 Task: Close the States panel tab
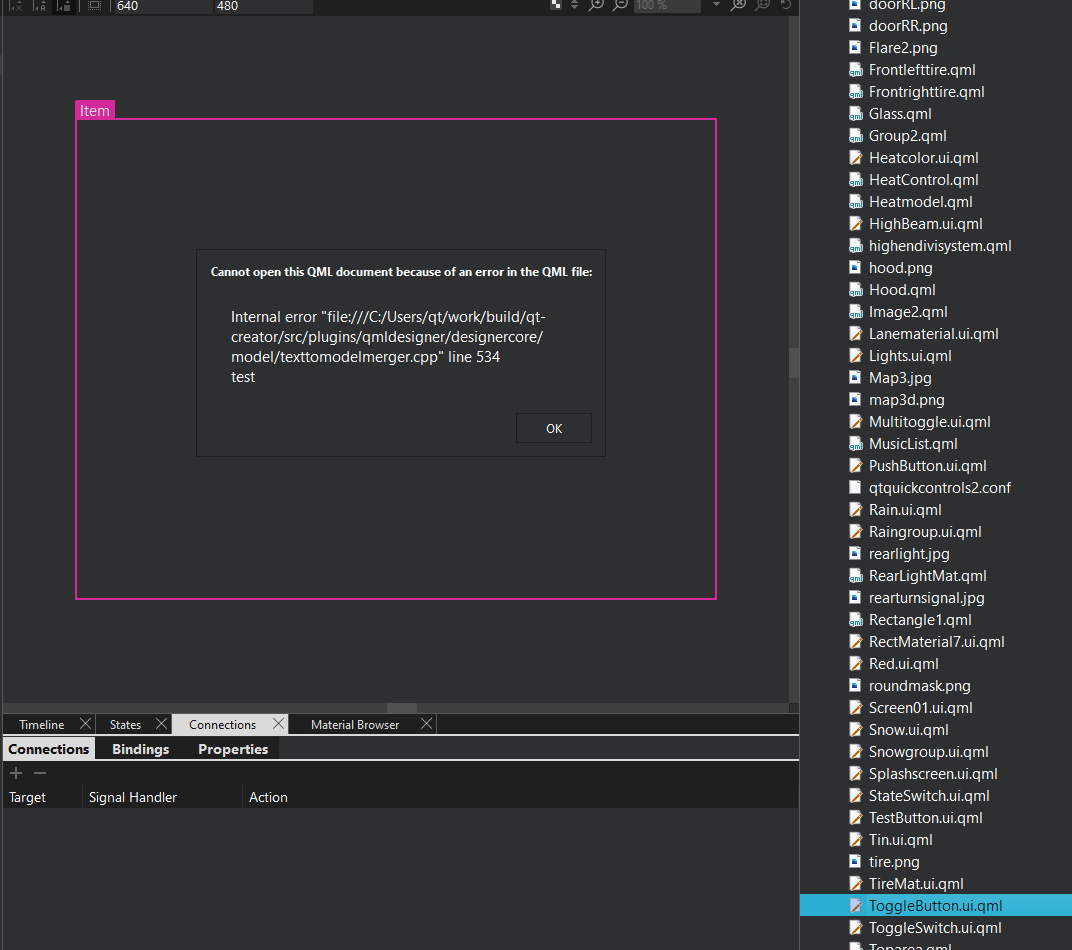160,724
